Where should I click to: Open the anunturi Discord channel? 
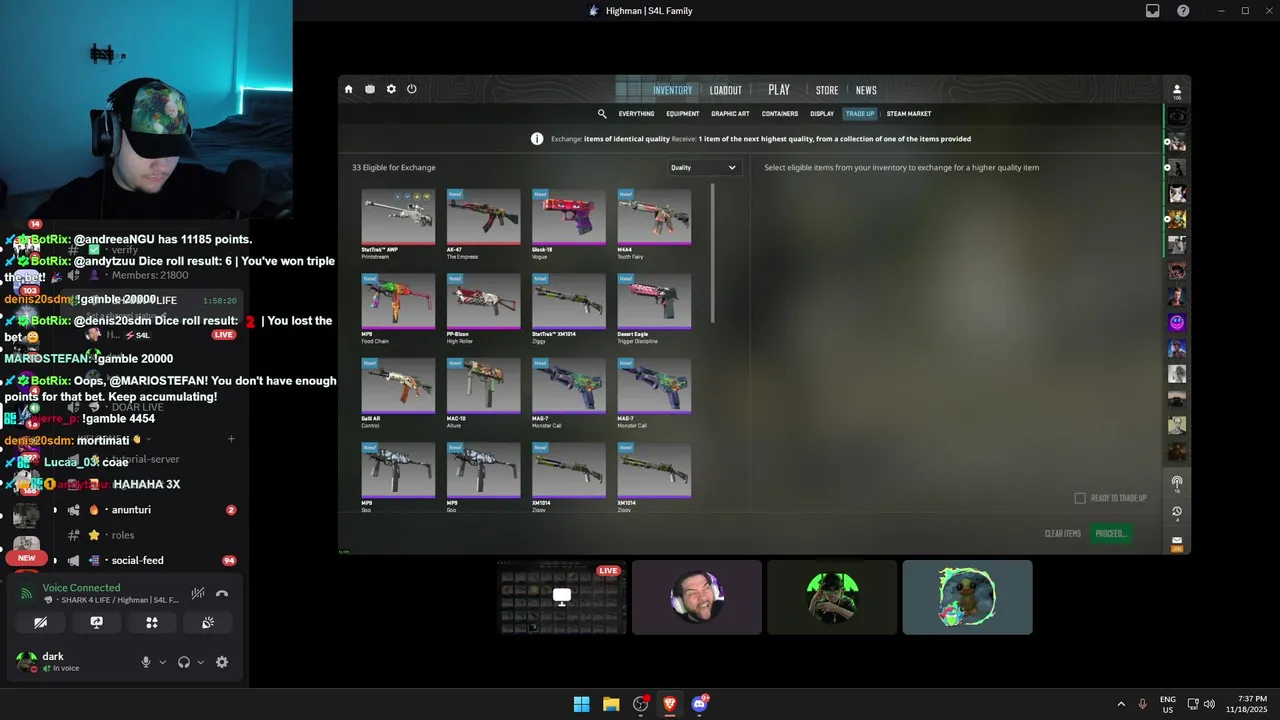(131, 510)
